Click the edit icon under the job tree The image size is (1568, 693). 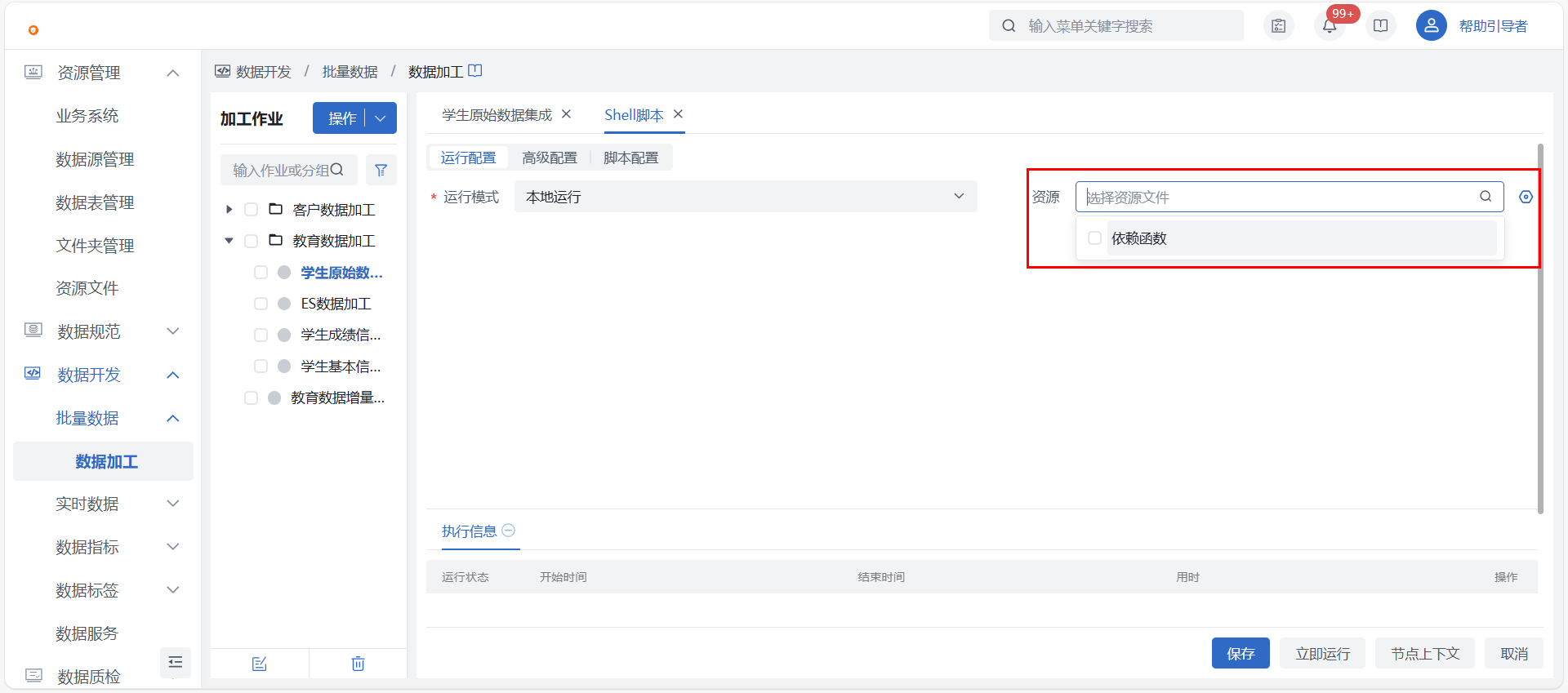tap(260, 664)
